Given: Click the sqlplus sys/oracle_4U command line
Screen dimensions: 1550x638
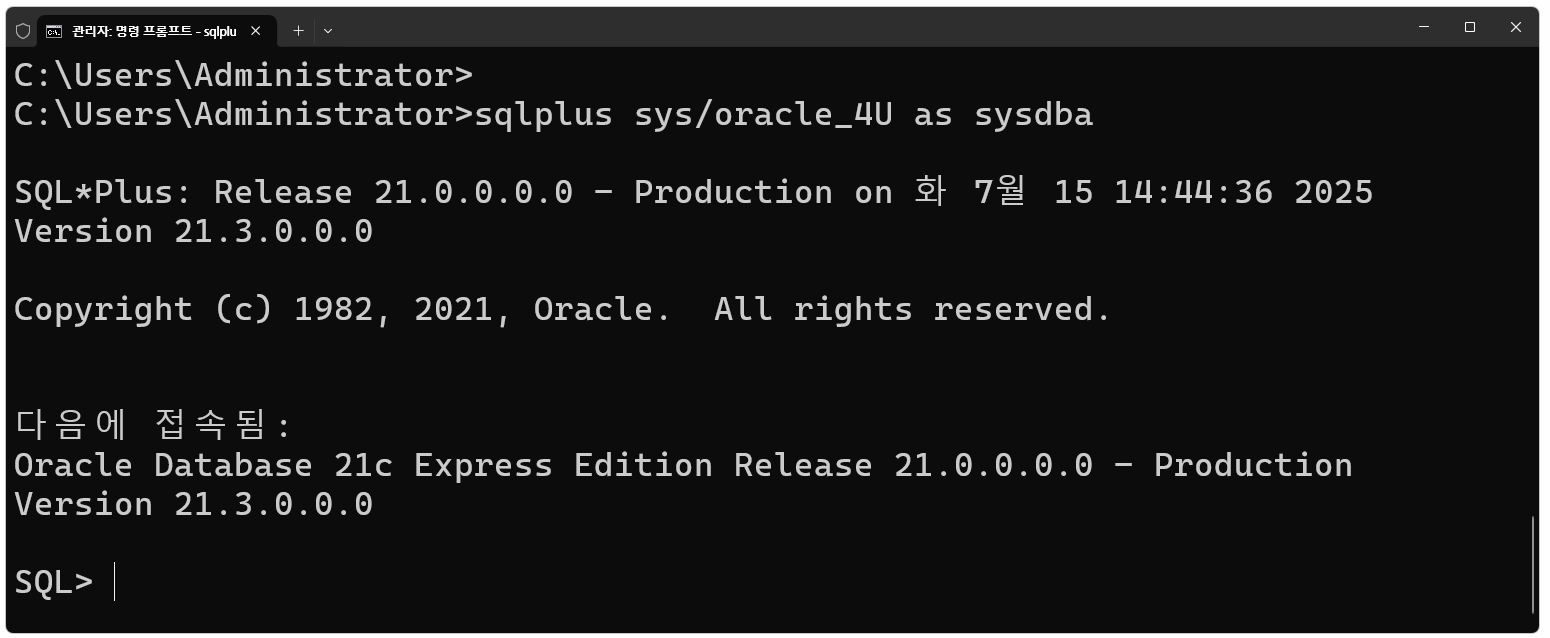Looking at the screenshot, I should pos(553,114).
